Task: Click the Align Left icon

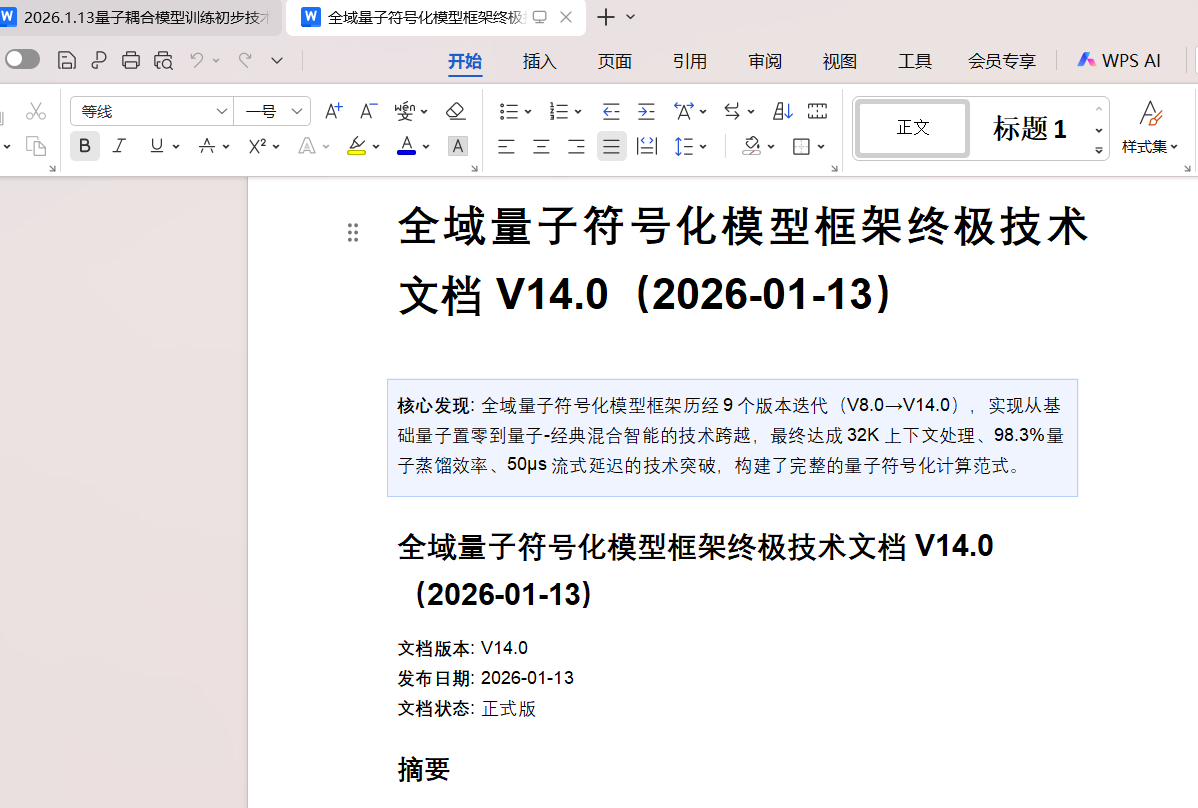Action: pyautogui.click(x=506, y=146)
